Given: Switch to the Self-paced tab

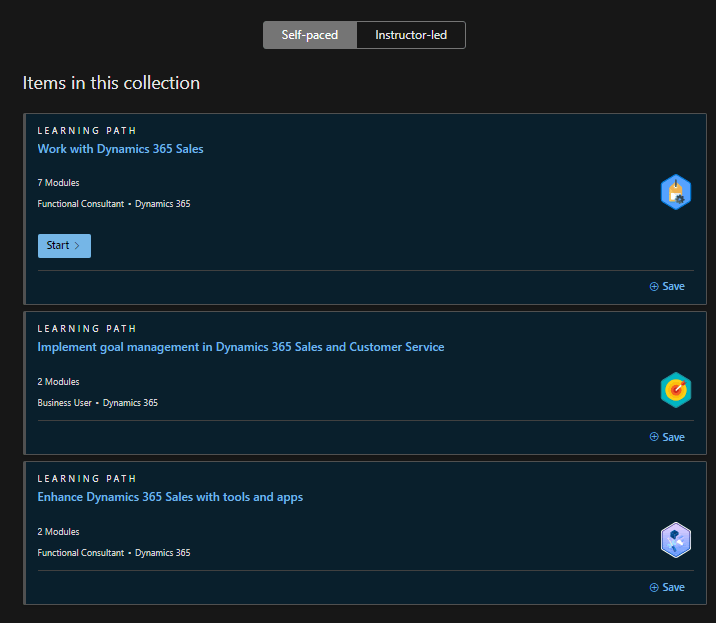Looking at the screenshot, I should pos(310,35).
